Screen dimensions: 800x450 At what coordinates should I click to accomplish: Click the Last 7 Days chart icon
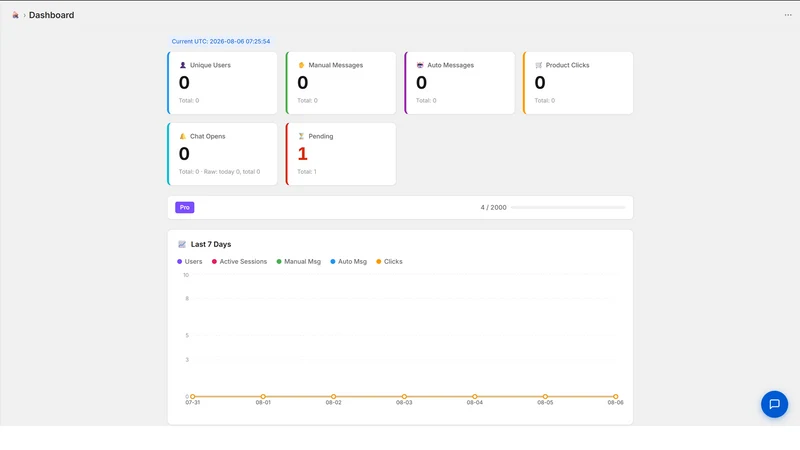click(182, 244)
